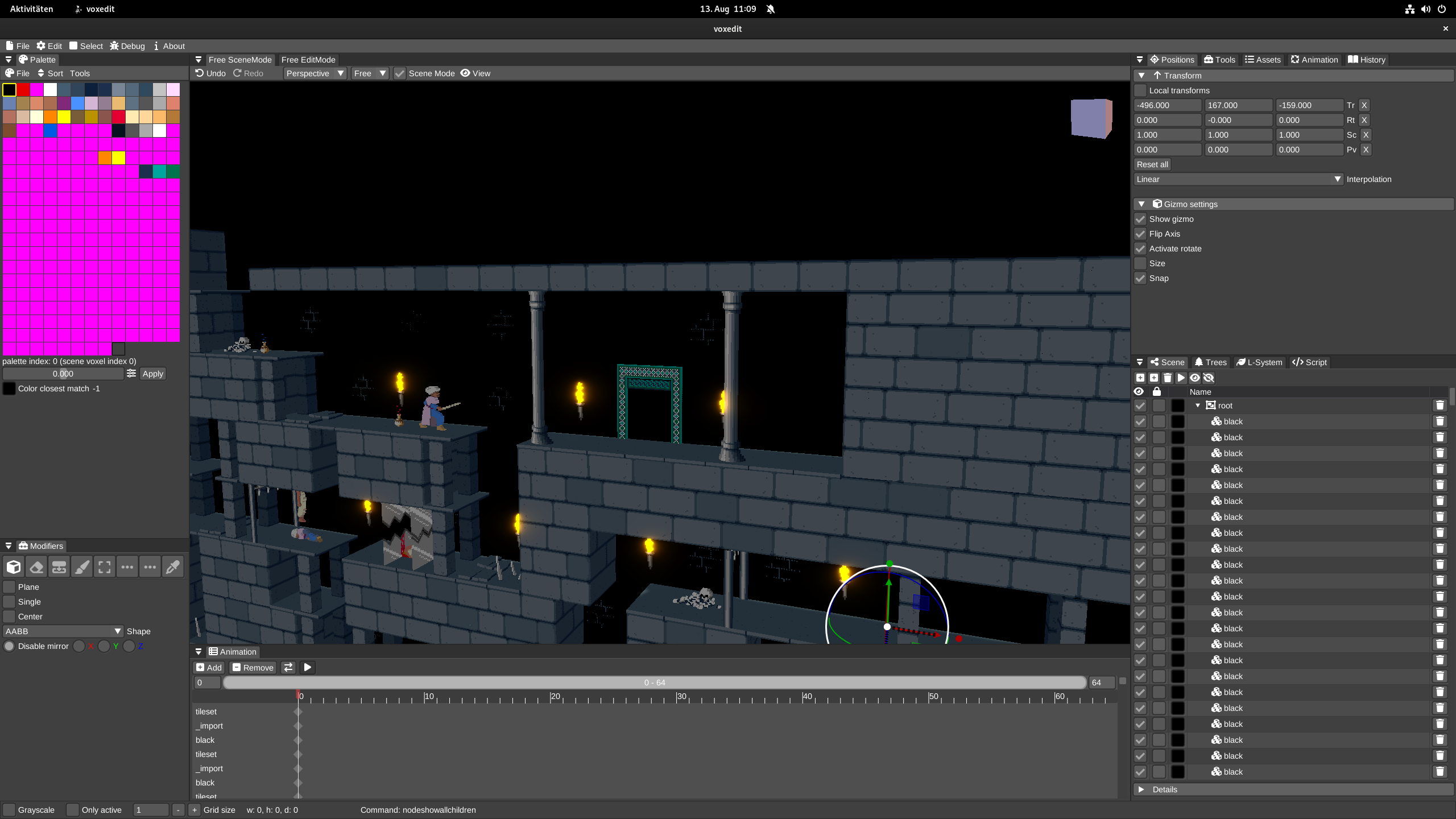The width and height of the screenshot is (1456, 819).
Task: Select the voxel cube place modifier
Action: pyautogui.click(x=14, y=567)
